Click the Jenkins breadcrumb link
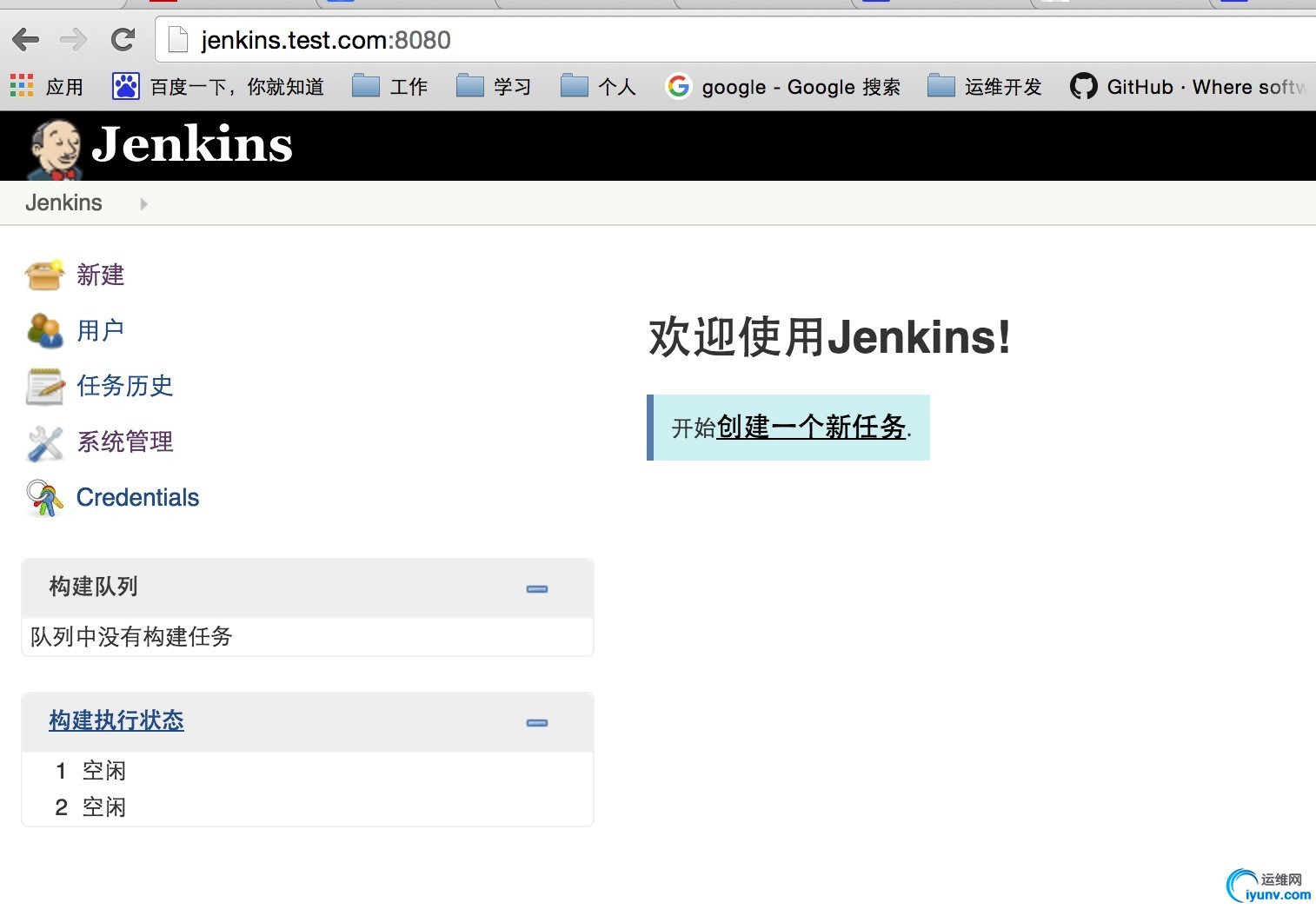The image size is (1316, 909). tap(63, 202)
